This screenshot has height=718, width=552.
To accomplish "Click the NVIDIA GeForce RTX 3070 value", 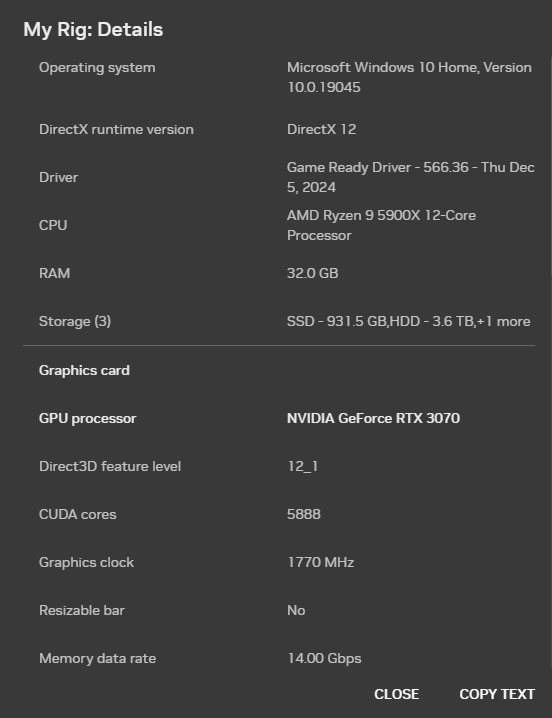I will (x=373, y=418).
